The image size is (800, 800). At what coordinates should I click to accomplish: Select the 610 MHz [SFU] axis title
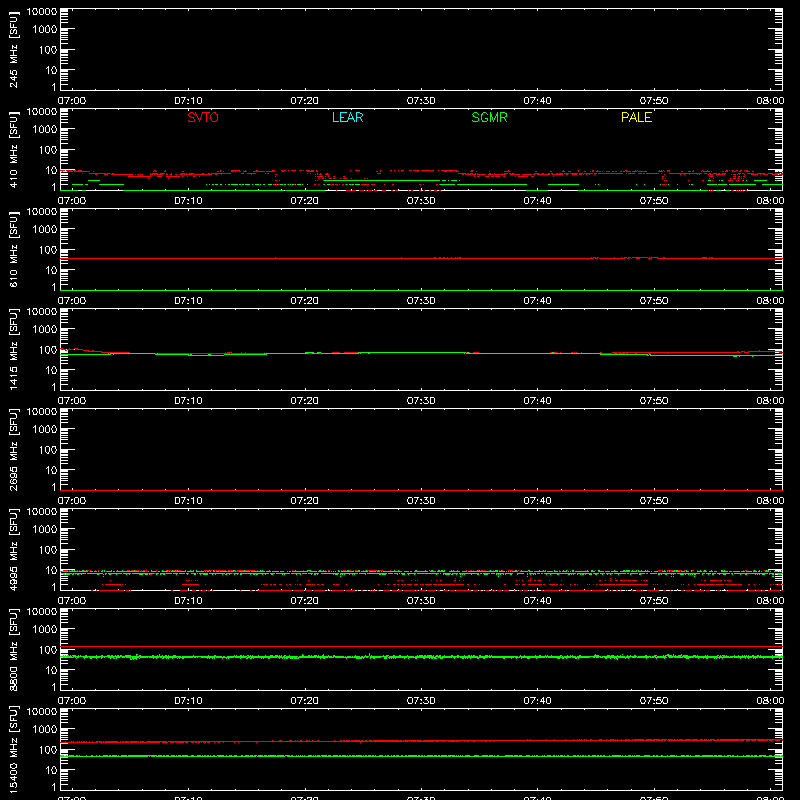(x=13, y=249)
